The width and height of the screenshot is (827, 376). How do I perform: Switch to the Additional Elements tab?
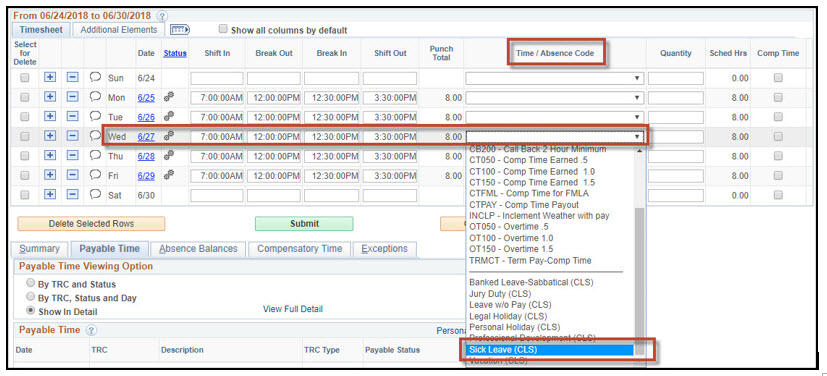coord(119,30)
